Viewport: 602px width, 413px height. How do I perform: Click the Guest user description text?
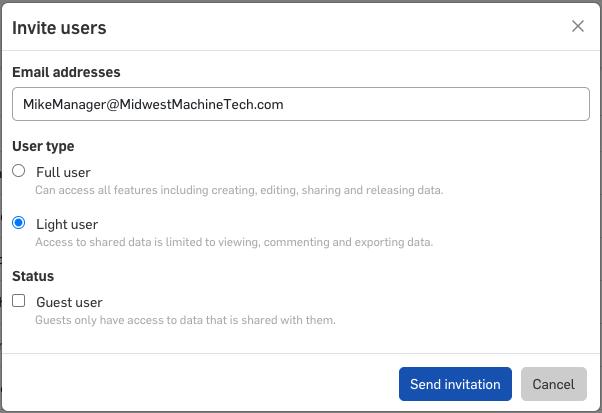(185, 320)
